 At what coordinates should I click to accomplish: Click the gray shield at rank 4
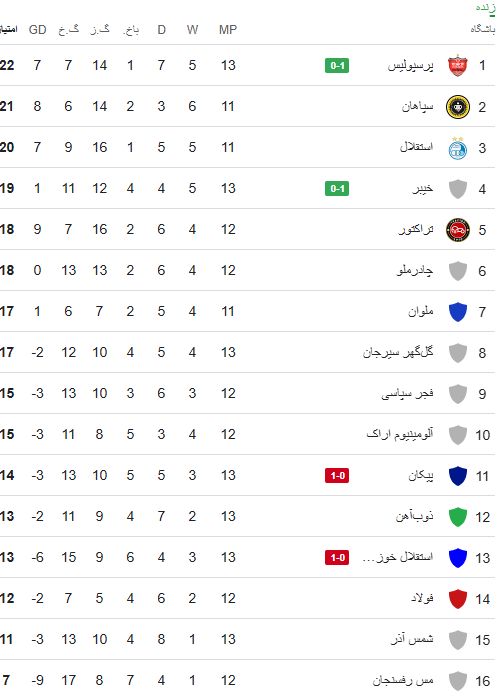[457, 189]
